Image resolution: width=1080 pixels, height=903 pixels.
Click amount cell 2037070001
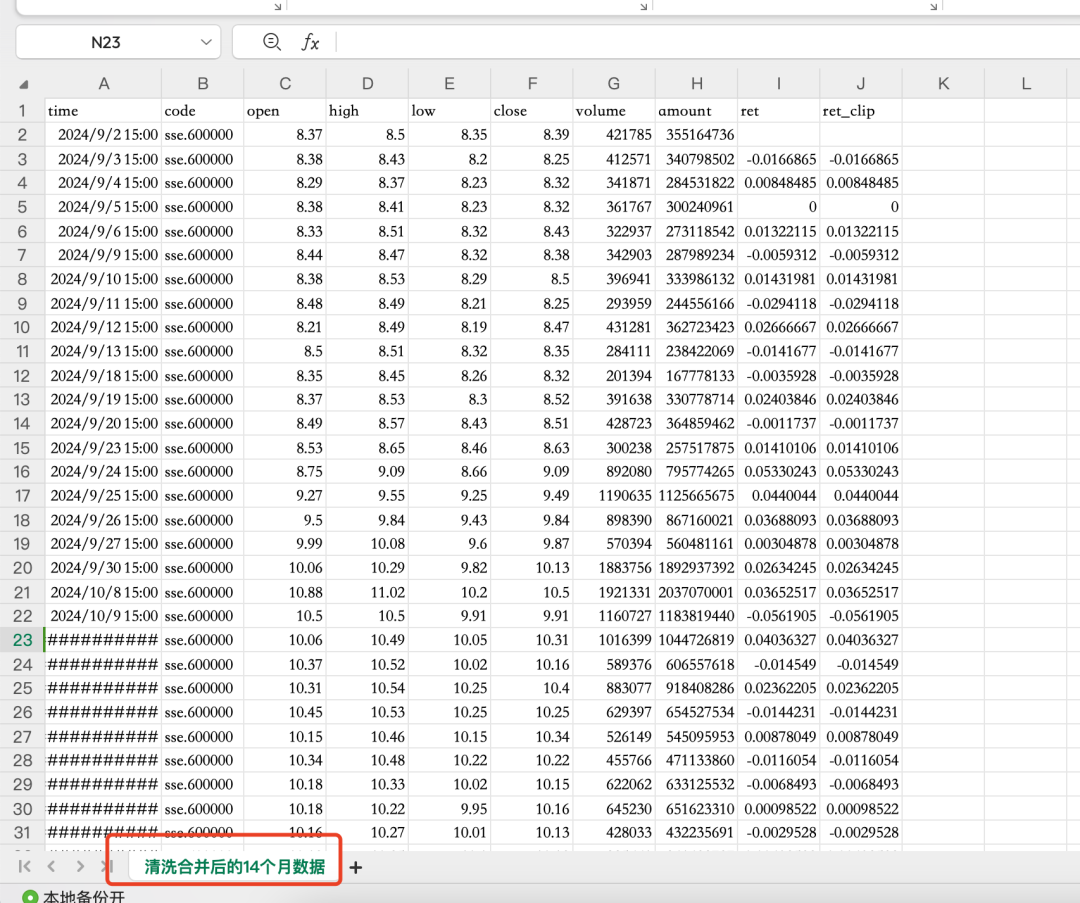click(x=696, y=592)
